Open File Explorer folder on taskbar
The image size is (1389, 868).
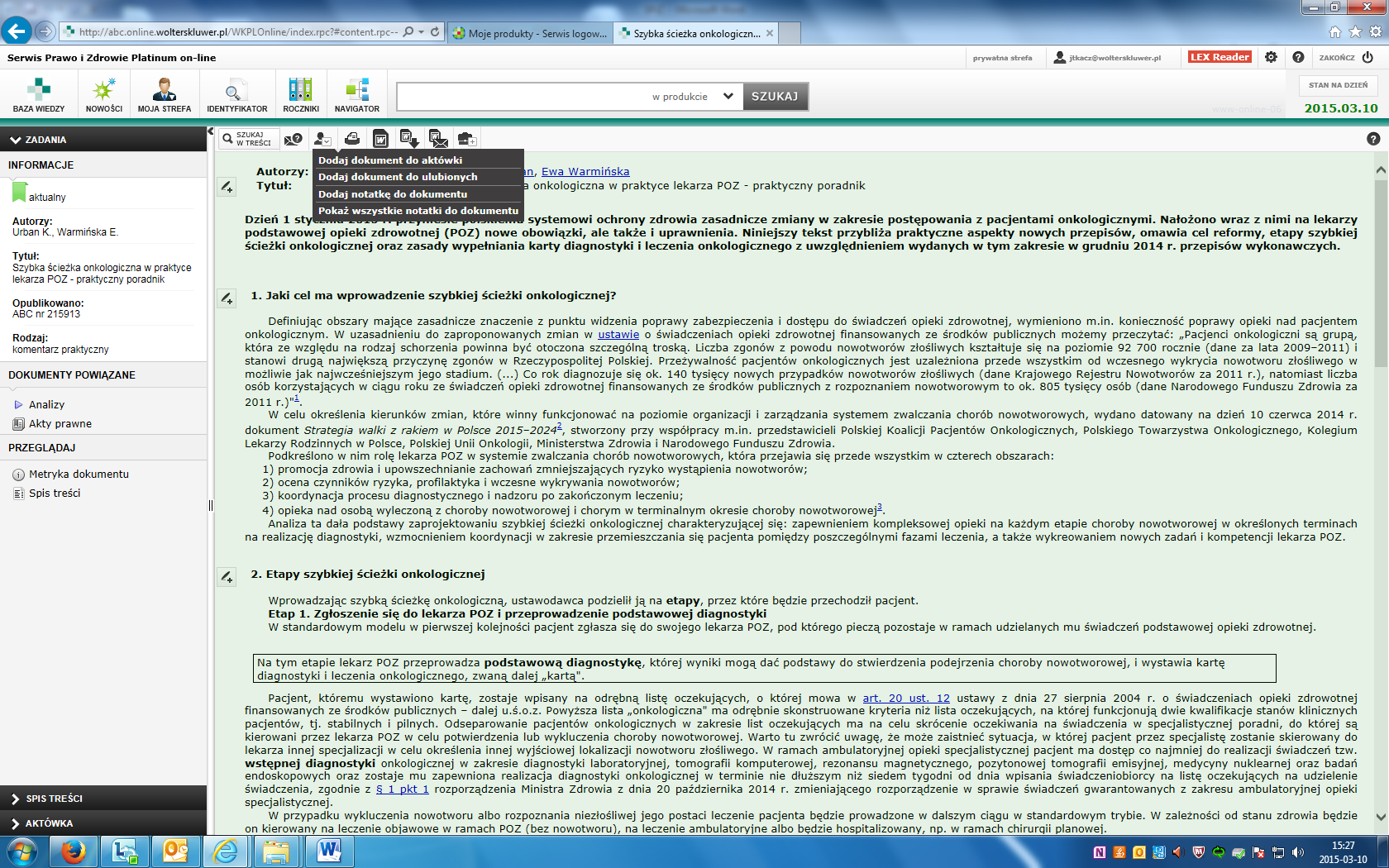276,851
